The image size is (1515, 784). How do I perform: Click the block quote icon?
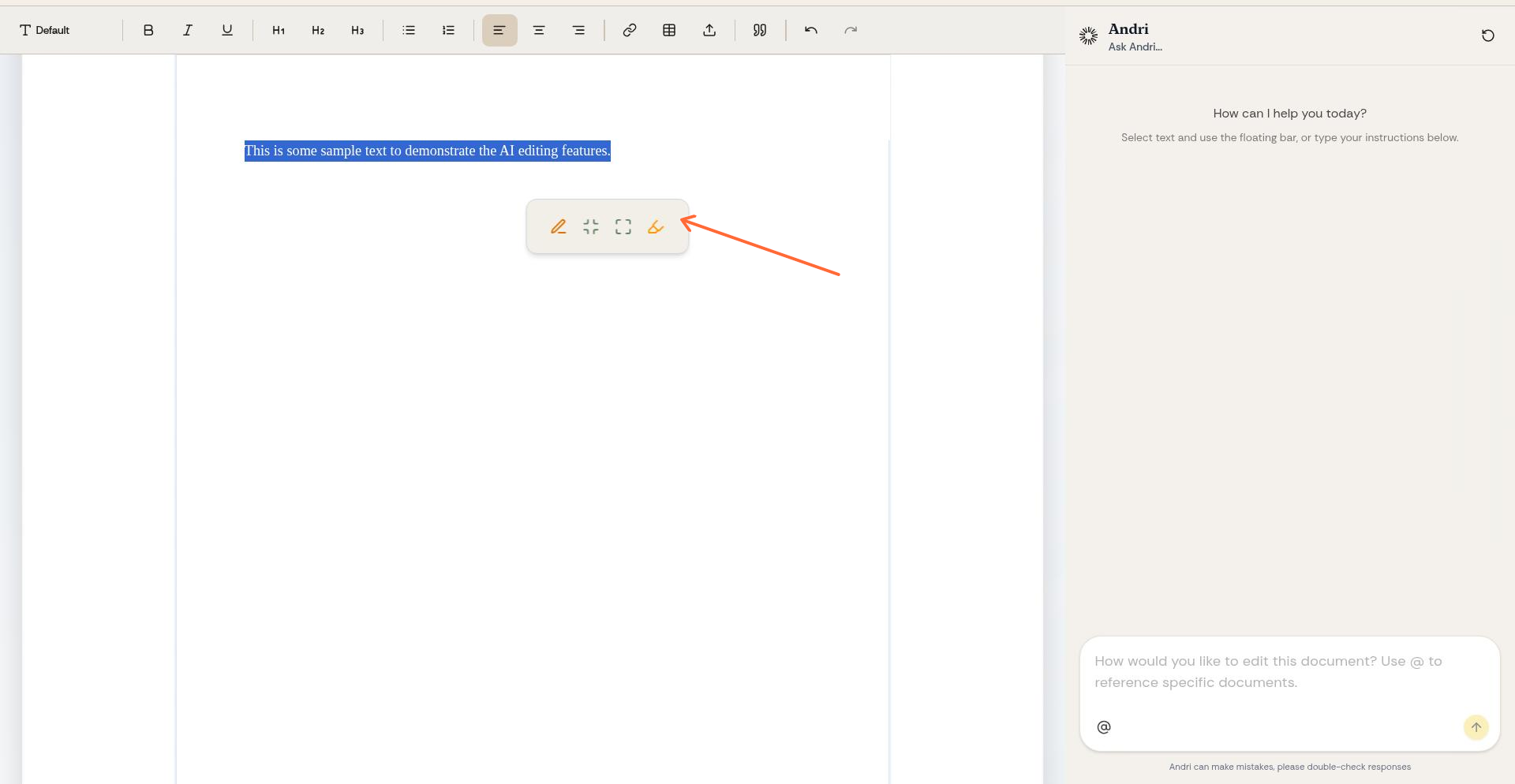tap(759, 30)
